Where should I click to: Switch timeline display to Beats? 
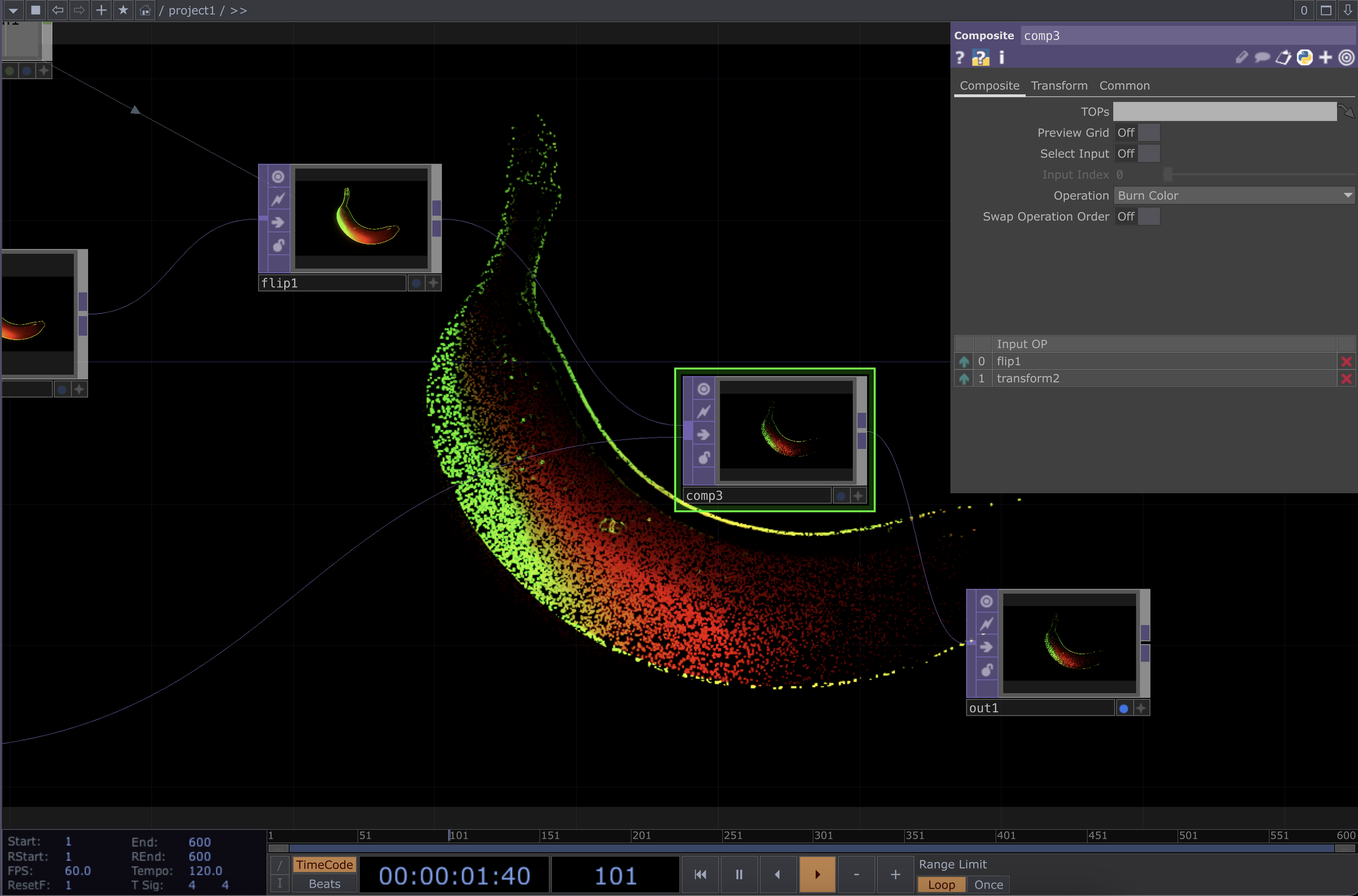coord(324,884)
